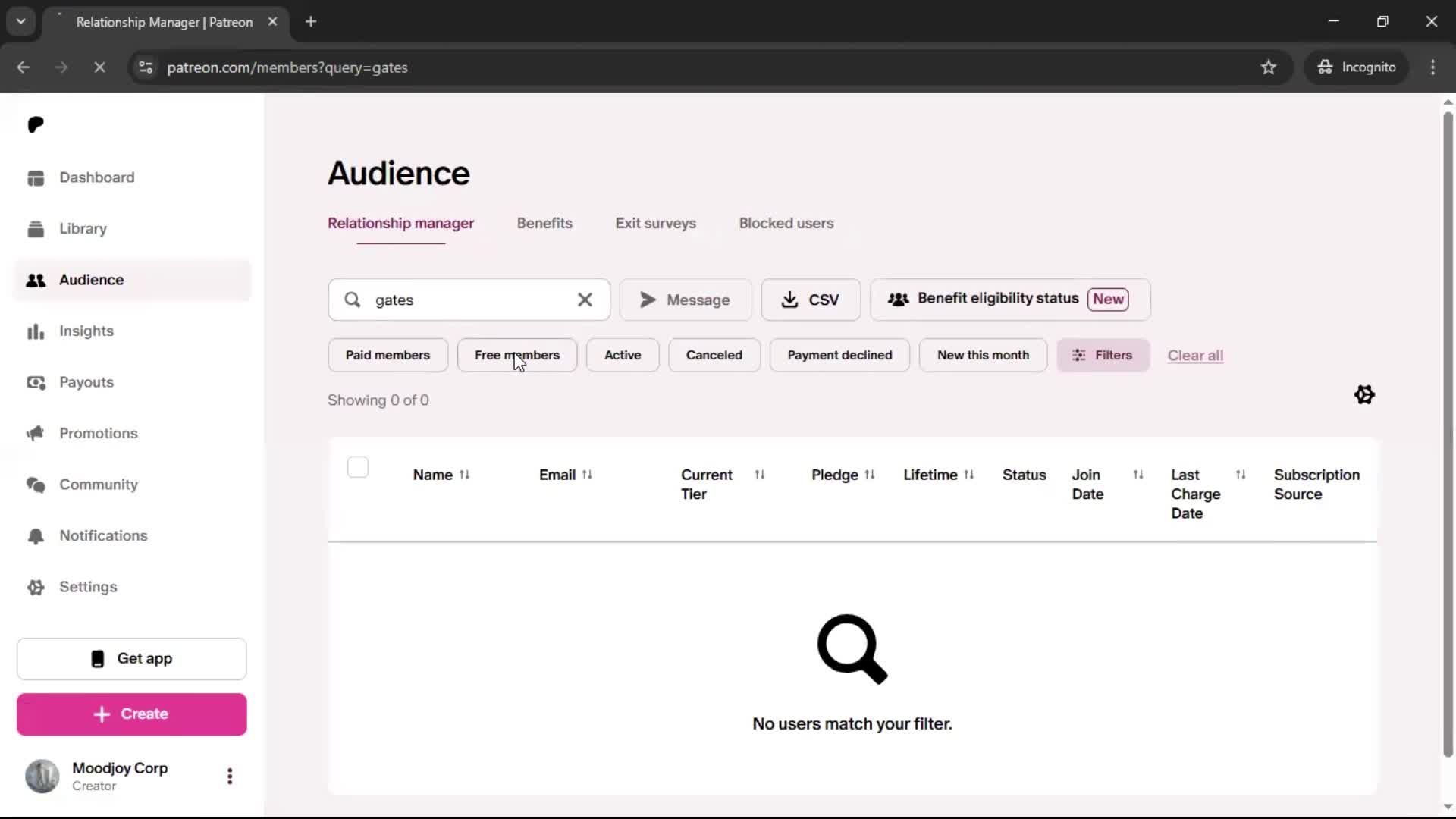Switch to the Blocked users tab
Screen dimensions: 1456x819
pos(786,223)
